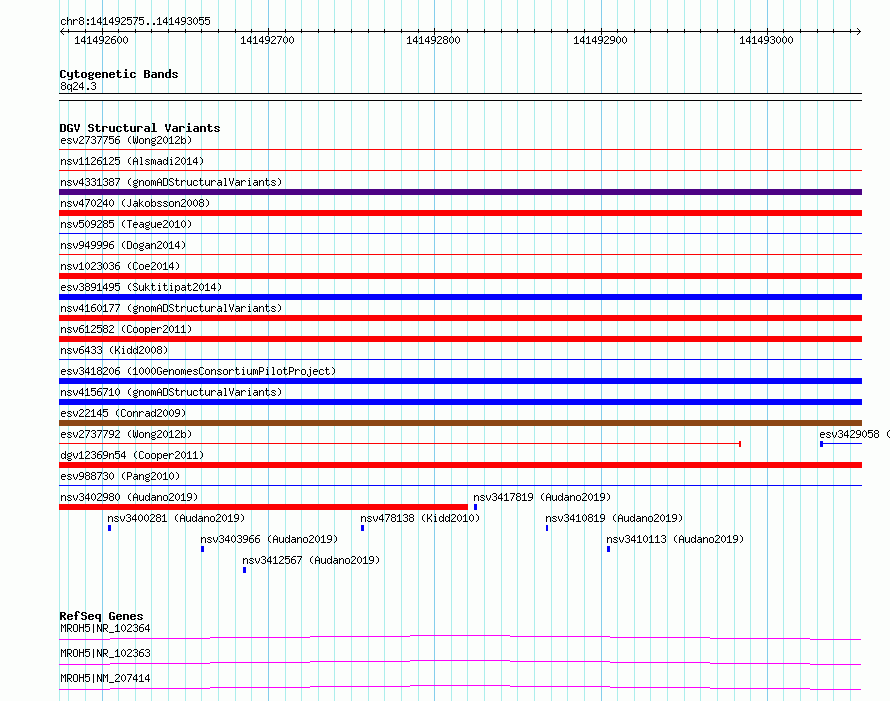Select the esv988730 (Pang2010) label

120,476
